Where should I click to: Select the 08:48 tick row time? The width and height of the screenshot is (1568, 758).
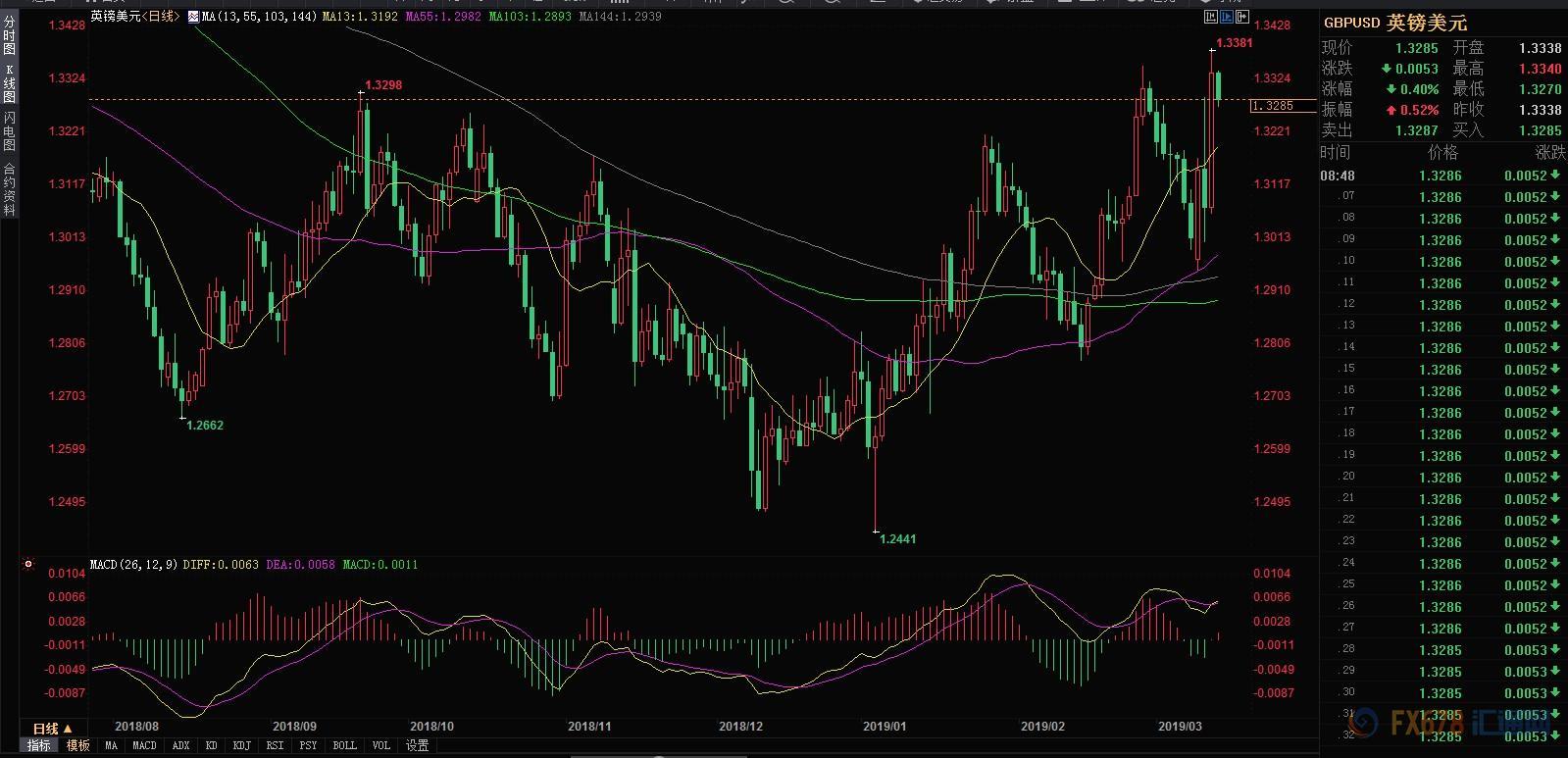point(1338,177)
